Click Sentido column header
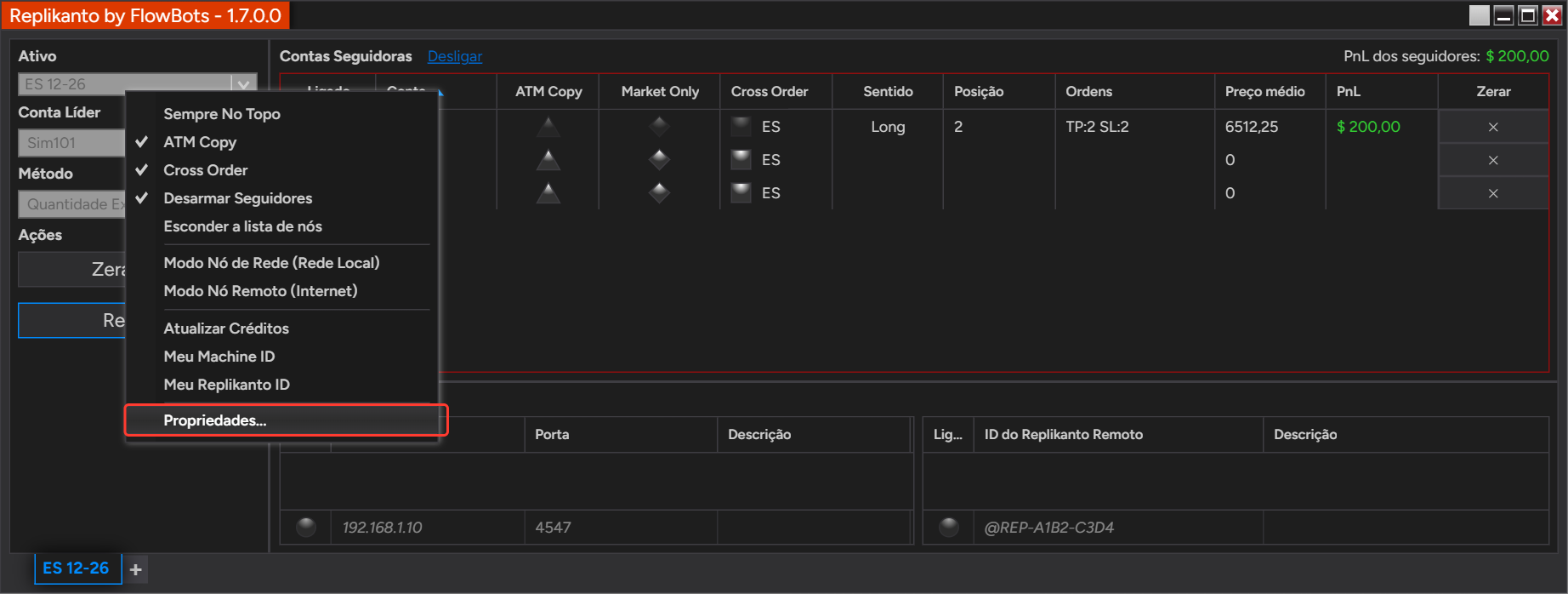1568x594 pixels. click(x=888, y=91)
